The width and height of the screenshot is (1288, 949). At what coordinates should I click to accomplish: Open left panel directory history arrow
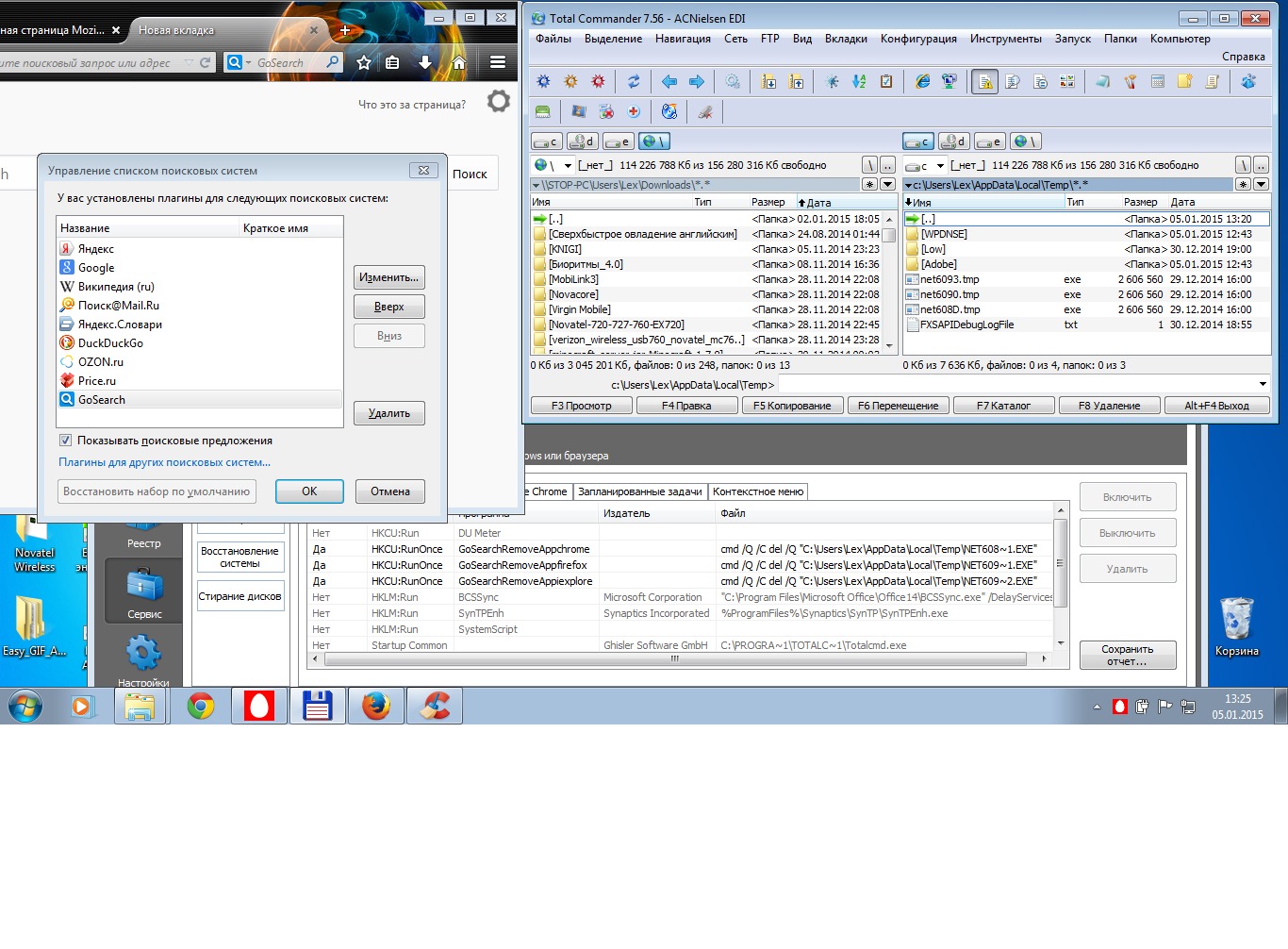coord(887,185)
